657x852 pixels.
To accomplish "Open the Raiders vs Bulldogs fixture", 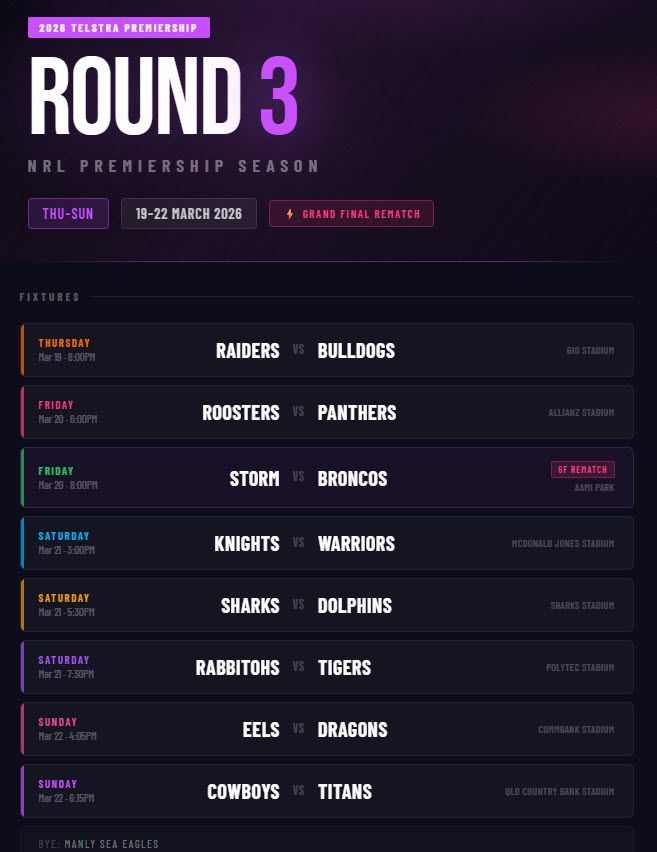I will pos(327,350).
